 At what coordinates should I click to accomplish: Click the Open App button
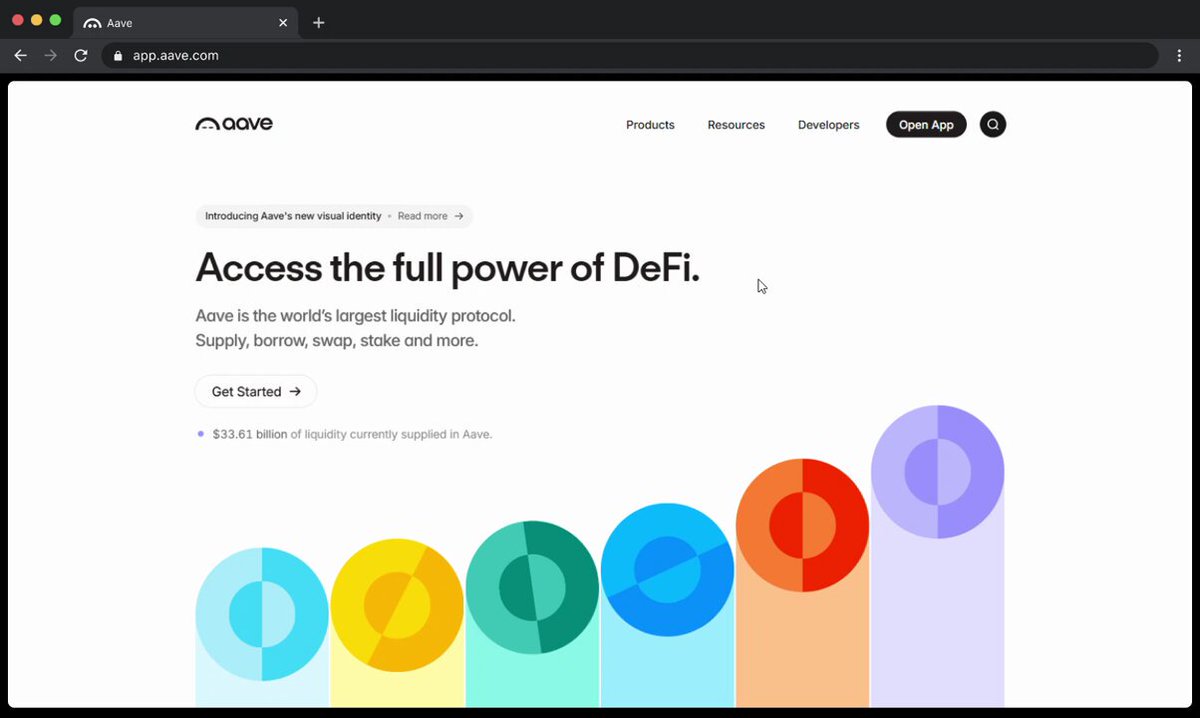(x=926, y=124)
